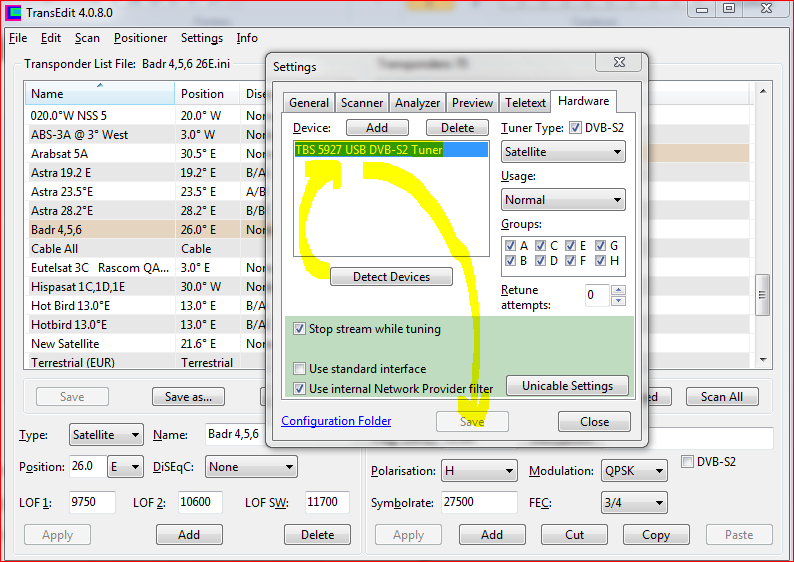Decrease Retune attempts with down arrow
Screen dimensions: 794x562
[618, 300]
